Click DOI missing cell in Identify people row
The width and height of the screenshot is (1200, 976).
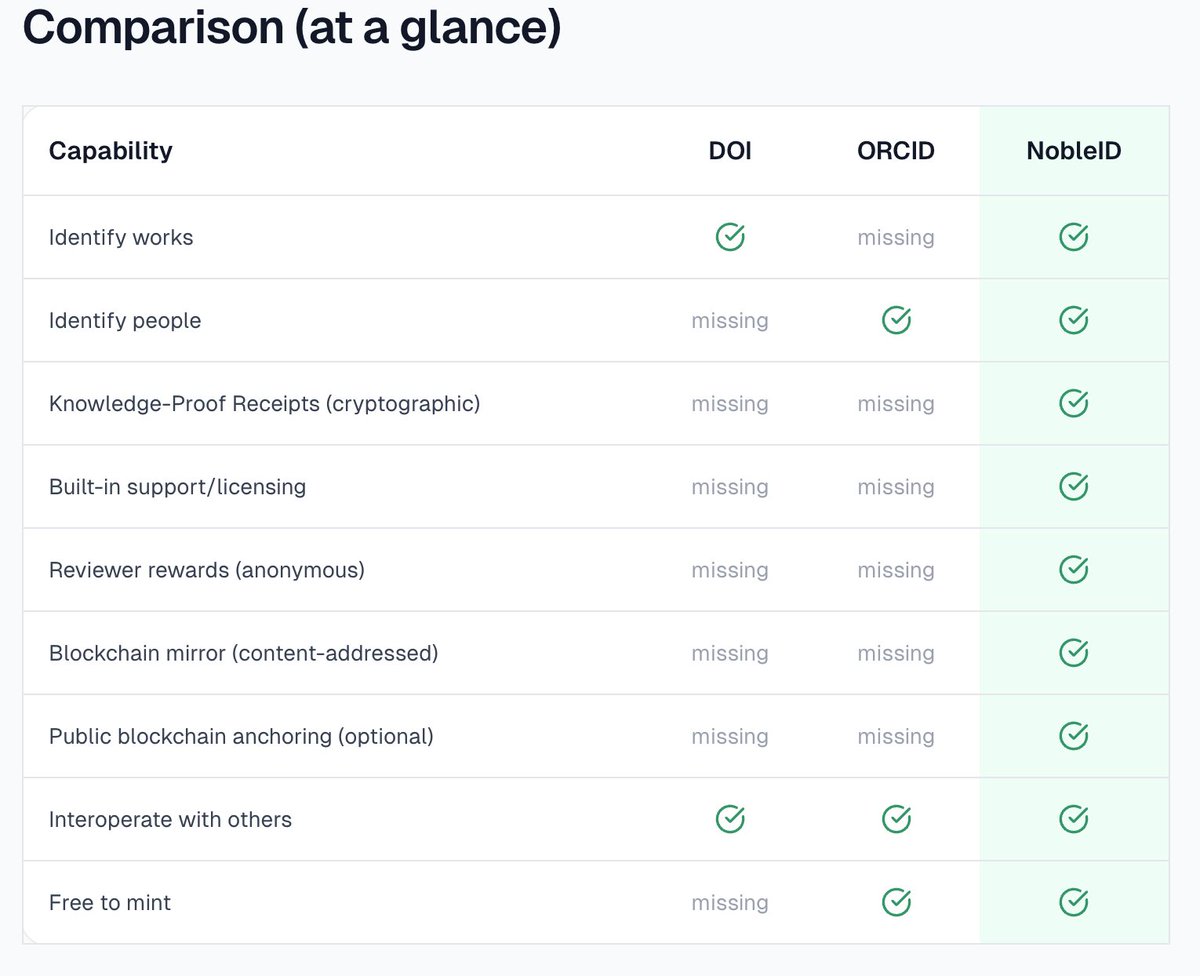[x=730, y=321]
